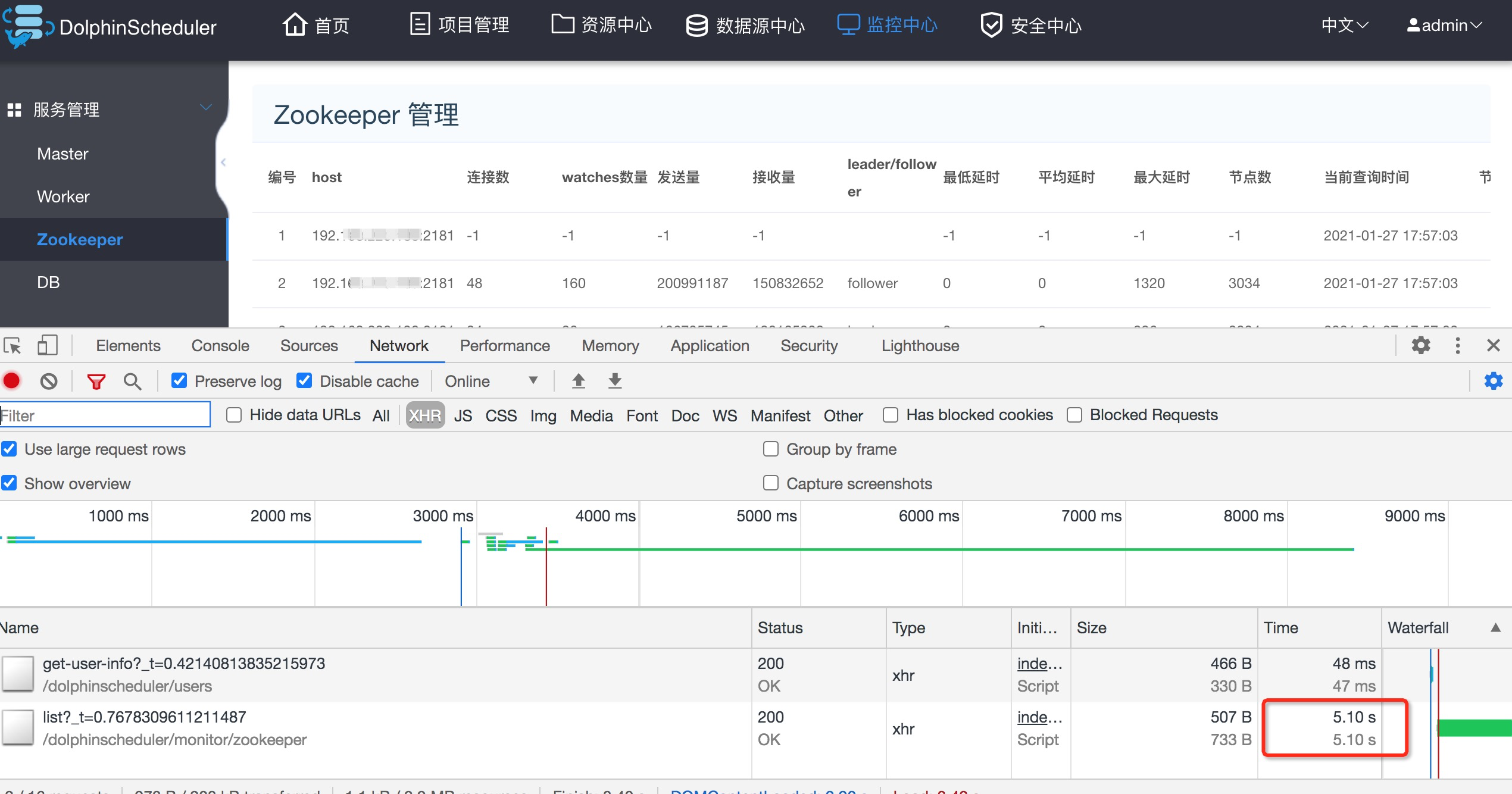Open the DevTools three-dot menu

click(x=1458, y=345)
